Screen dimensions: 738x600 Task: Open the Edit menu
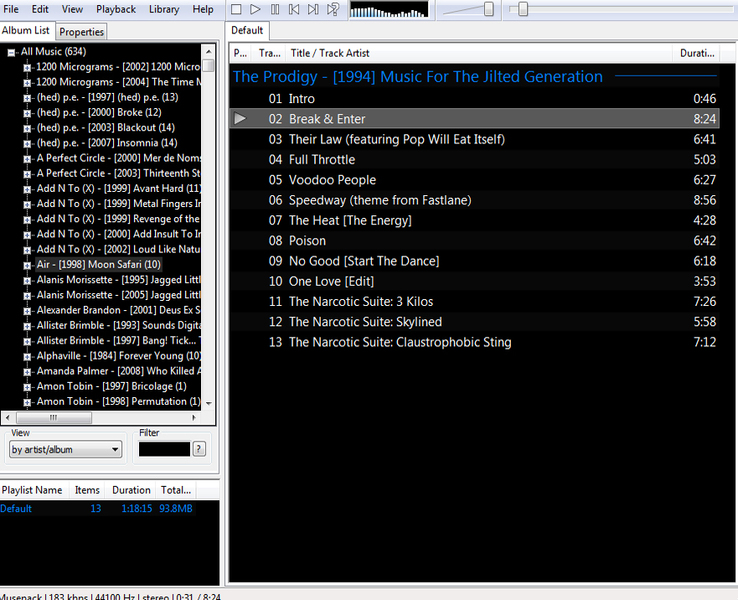(40, 9)
